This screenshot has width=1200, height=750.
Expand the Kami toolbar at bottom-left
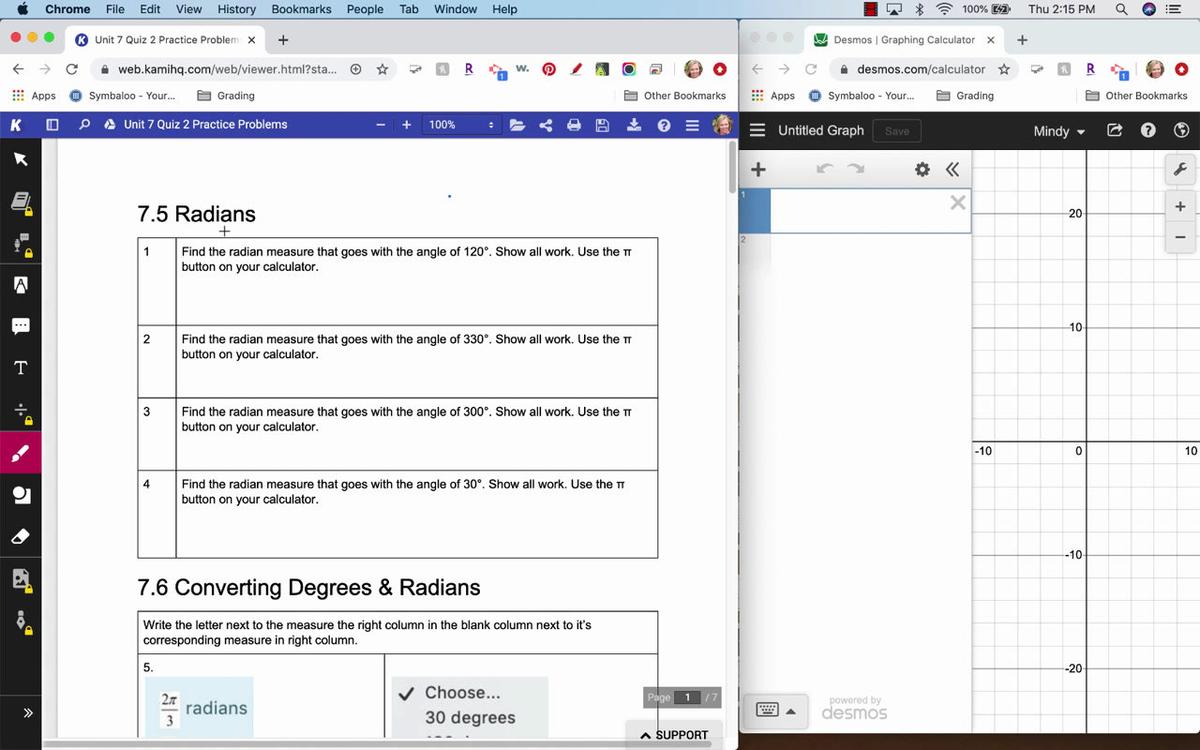[x=28, y=713]
